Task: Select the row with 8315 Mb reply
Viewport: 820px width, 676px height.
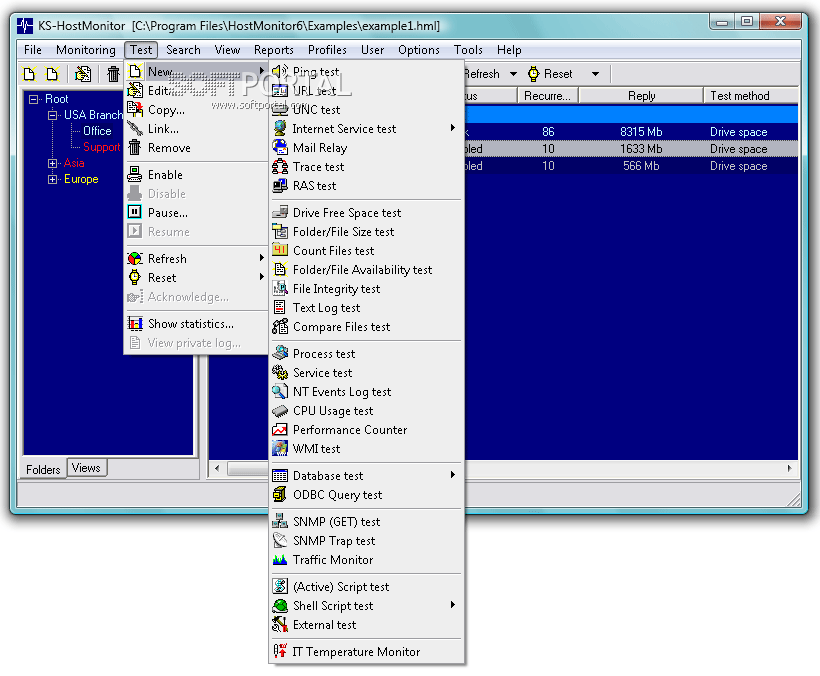Action: pyautogui.click(x=631, y=132)
